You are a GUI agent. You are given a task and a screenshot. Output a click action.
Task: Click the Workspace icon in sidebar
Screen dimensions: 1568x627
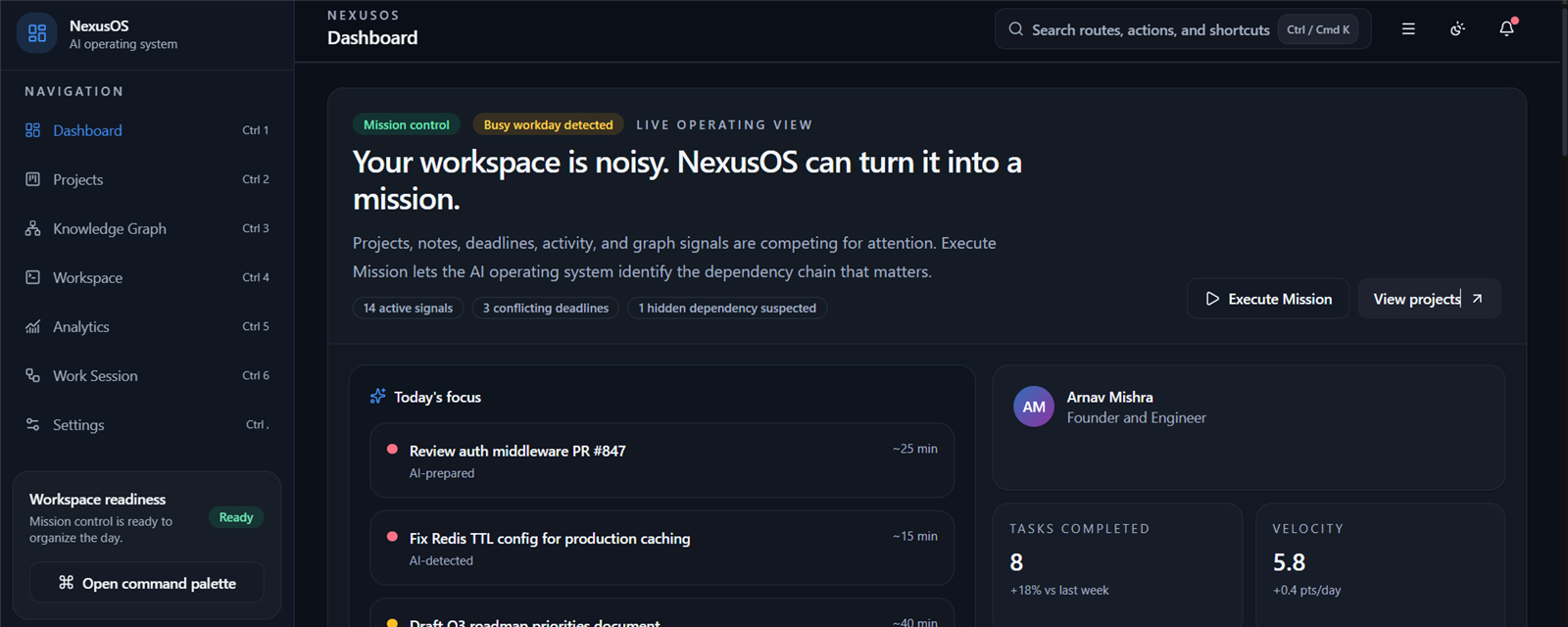32,277
